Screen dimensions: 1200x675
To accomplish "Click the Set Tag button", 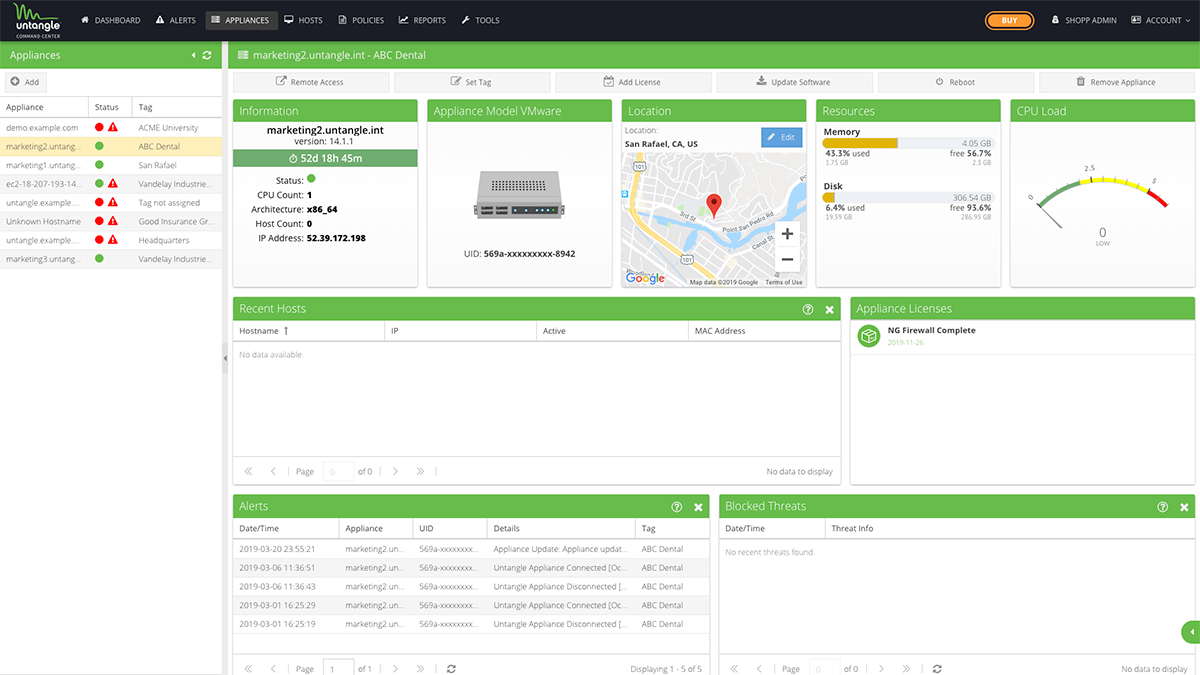I will 471,82.
